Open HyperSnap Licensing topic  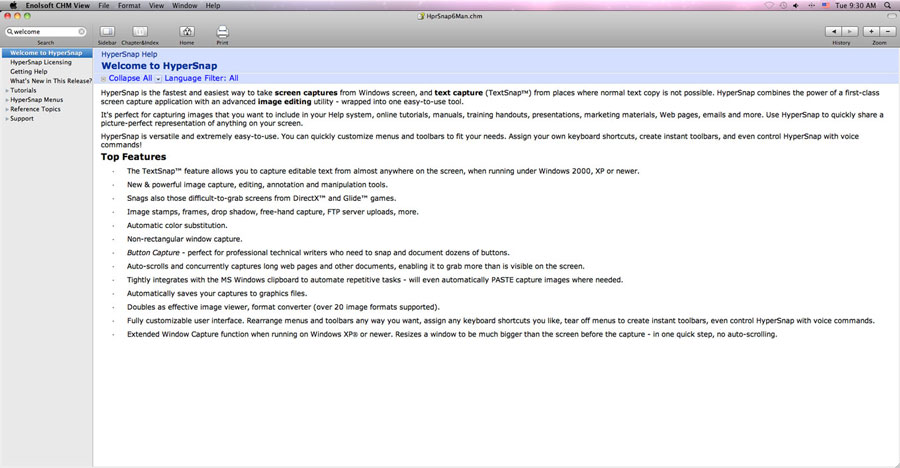[x=41, y=62]
